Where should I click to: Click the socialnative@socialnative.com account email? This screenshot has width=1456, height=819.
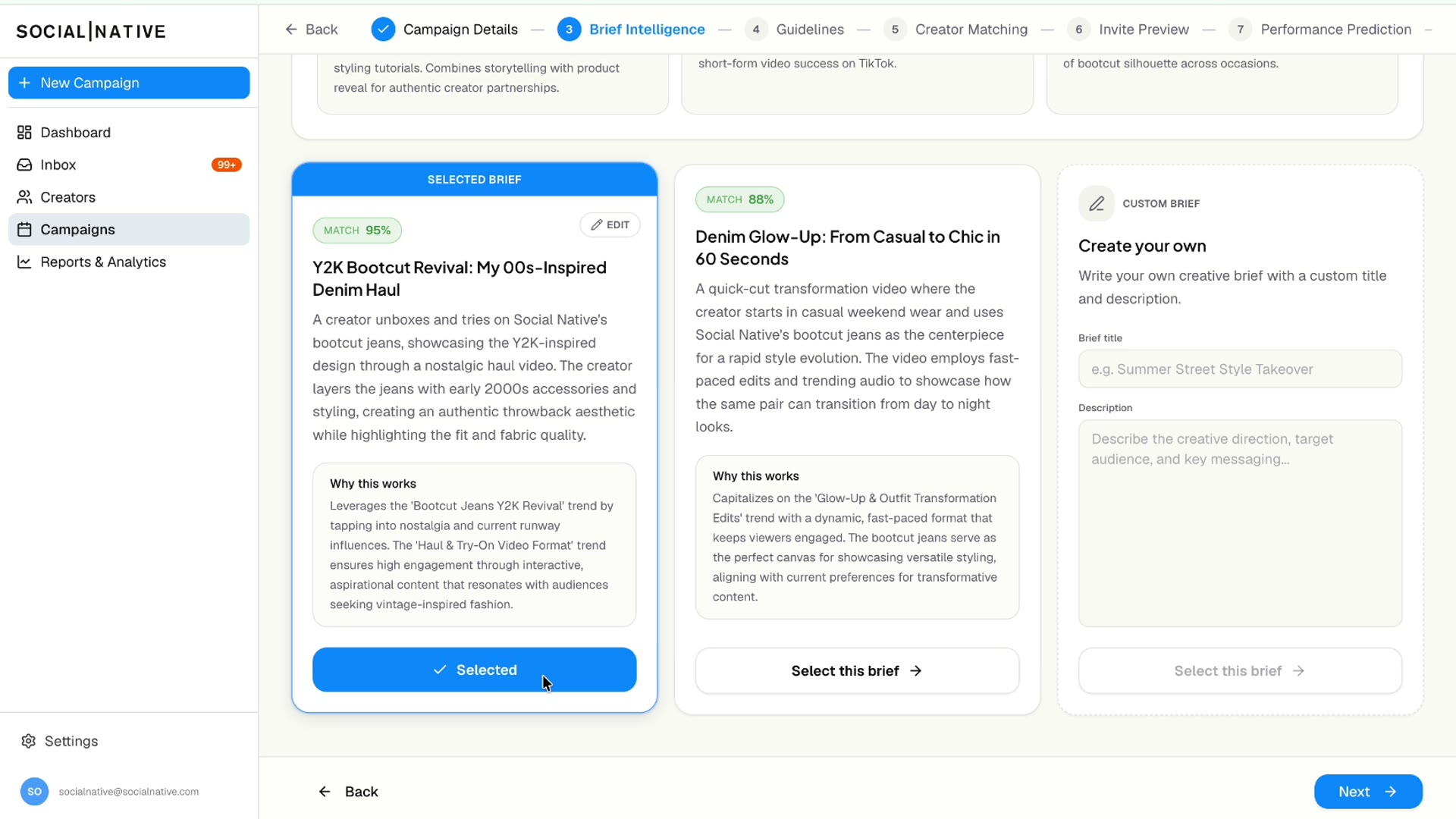click(129, 792)
